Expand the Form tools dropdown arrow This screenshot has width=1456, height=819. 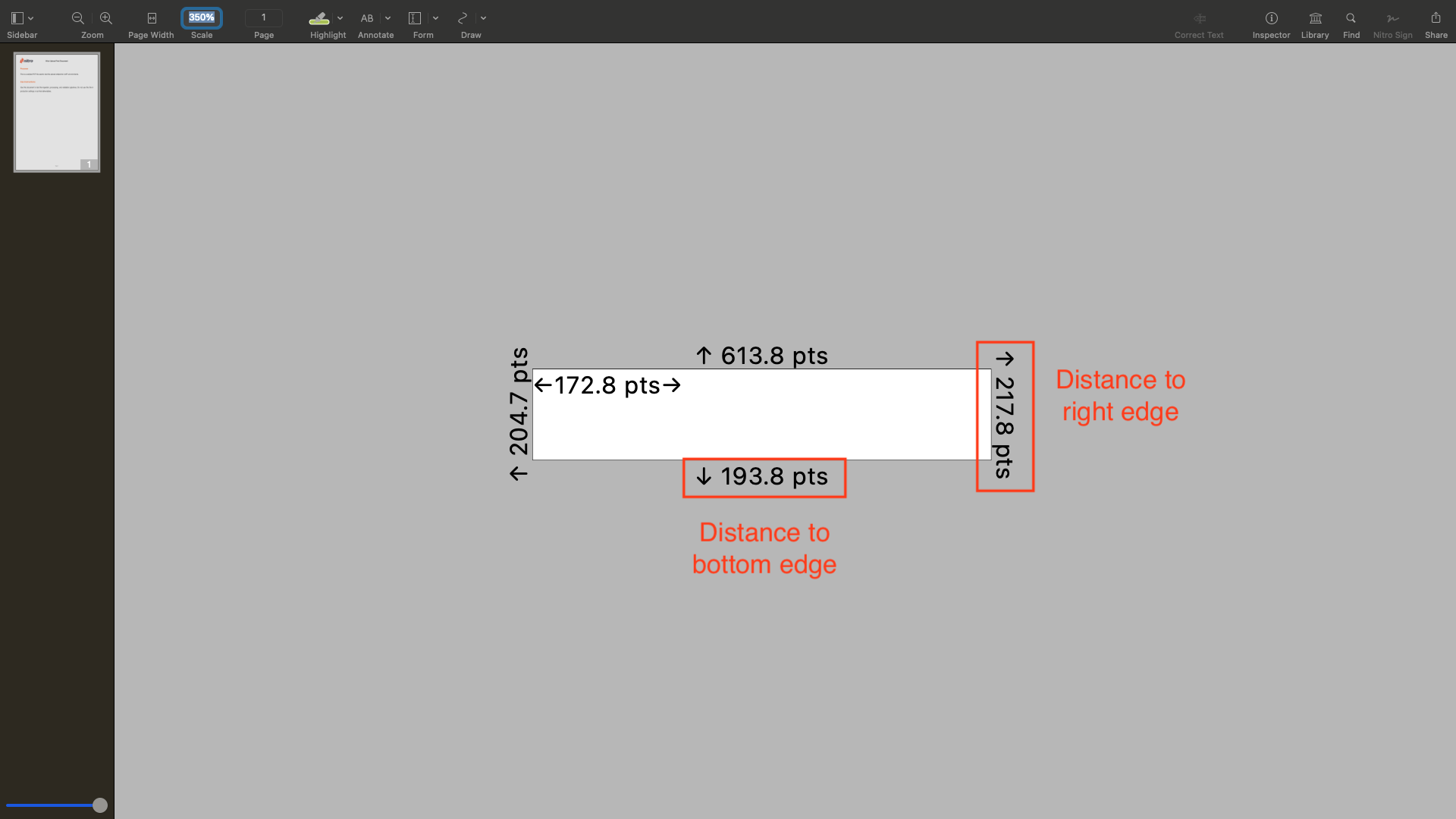pos(435,18)
